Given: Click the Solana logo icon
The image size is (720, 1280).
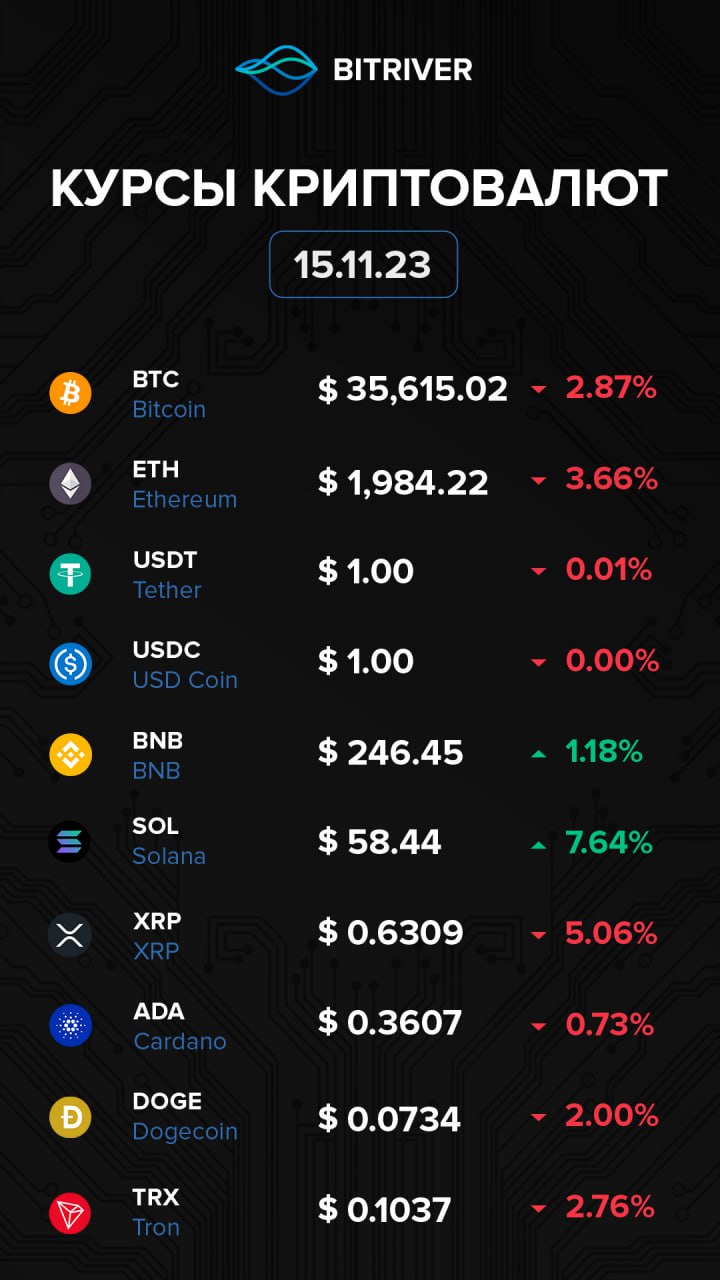Looking at the screenshot, I should (70, 841).
